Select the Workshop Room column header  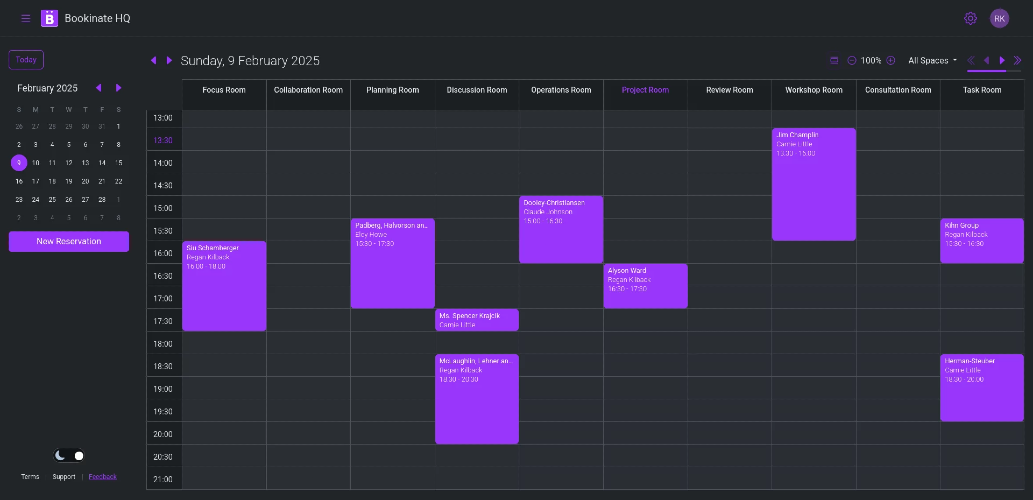pos(814,90)
